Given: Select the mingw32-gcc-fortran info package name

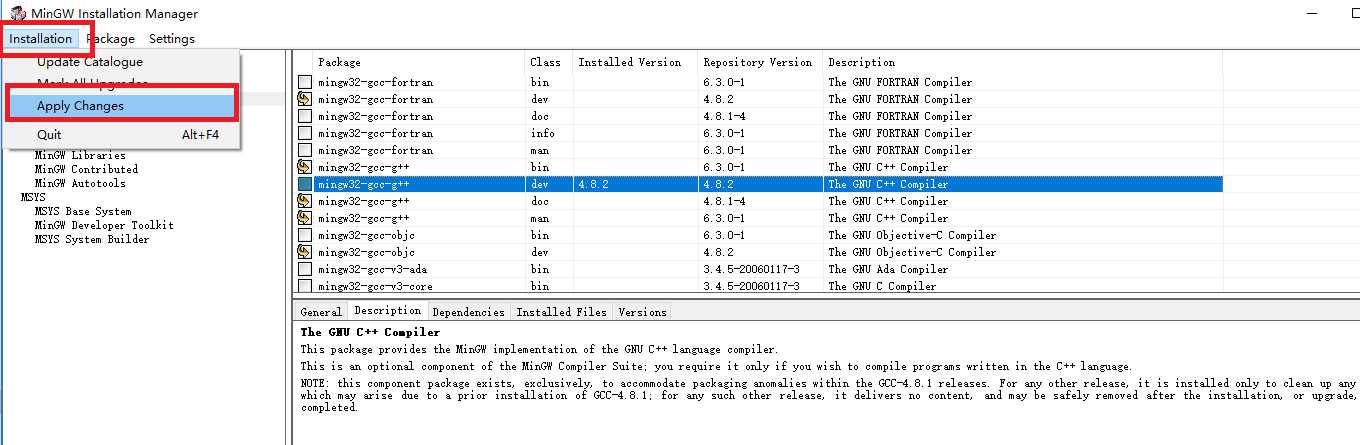Looking at the screenshot, I should pos(375,133).
